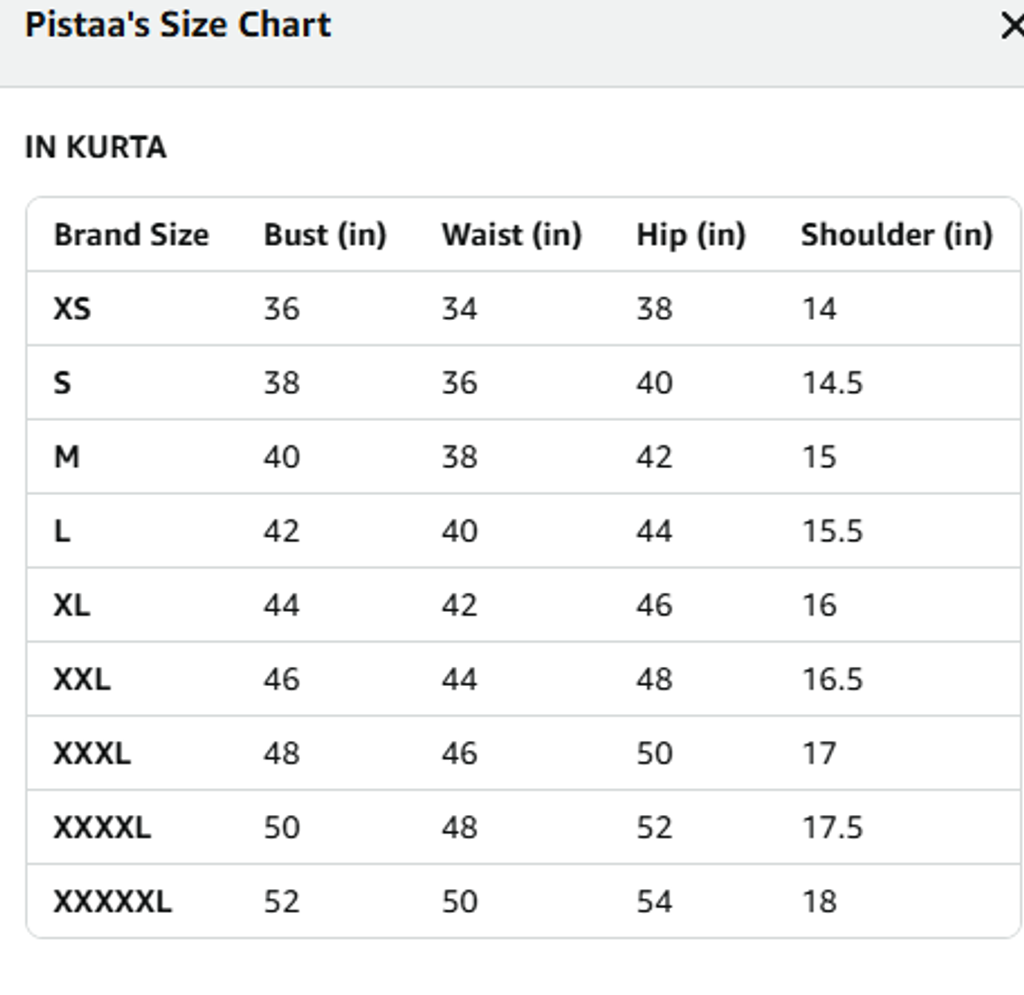Click the Bust (in) column header
1024x995 pixels.
(x=325, y=235)
